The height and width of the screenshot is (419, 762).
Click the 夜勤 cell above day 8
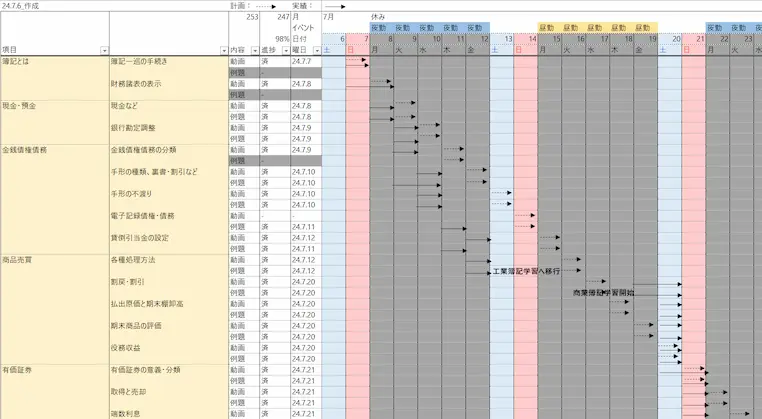(x=381, y=28)
